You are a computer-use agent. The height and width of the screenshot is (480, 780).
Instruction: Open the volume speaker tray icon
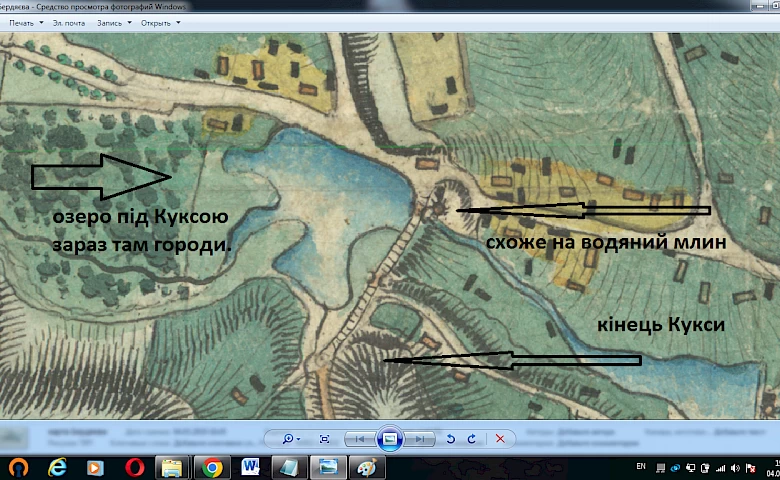tap(735, 468)
